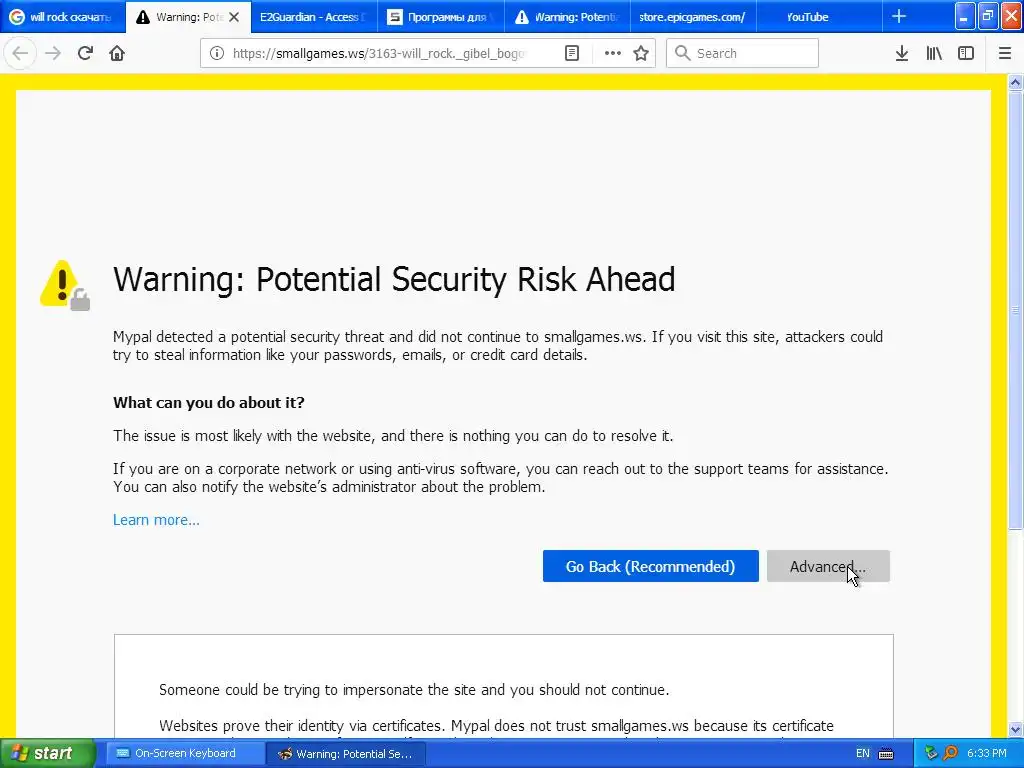Toggle reader view icon
Screen dimensions: 1024x768
pos(571,53)
